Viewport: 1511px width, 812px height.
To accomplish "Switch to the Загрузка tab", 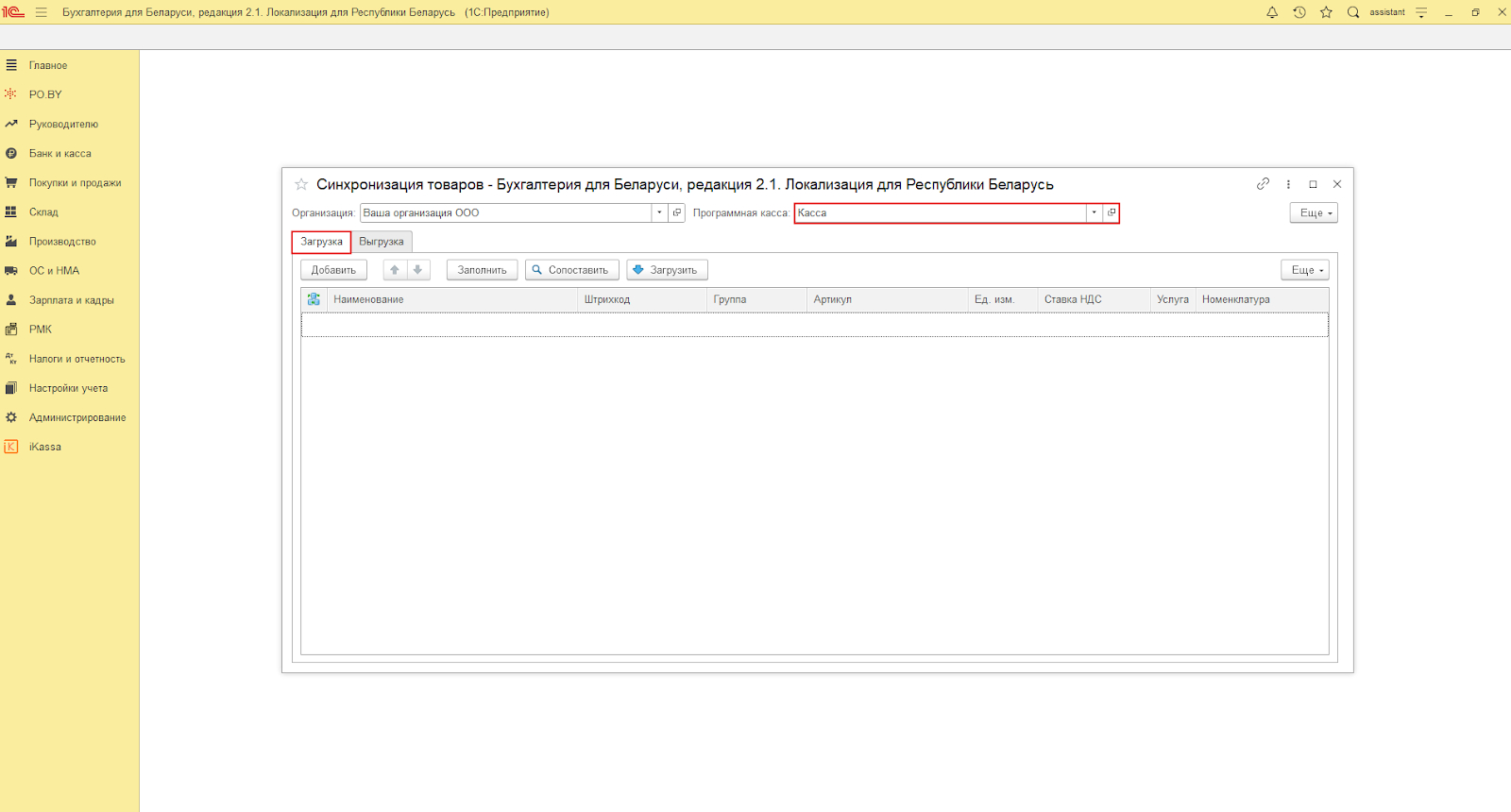I will 321,242.
